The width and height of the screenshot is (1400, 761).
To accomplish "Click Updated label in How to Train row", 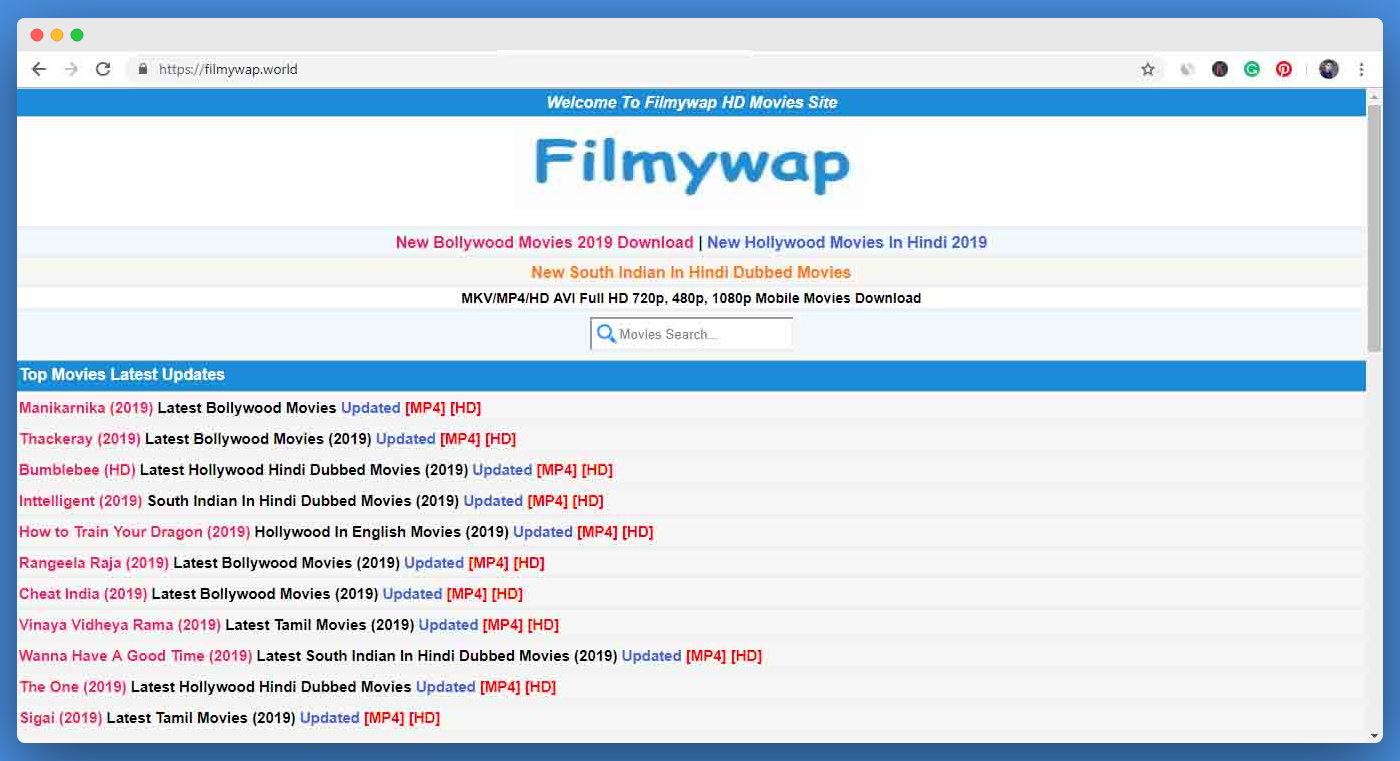I will tap(543, 532).
